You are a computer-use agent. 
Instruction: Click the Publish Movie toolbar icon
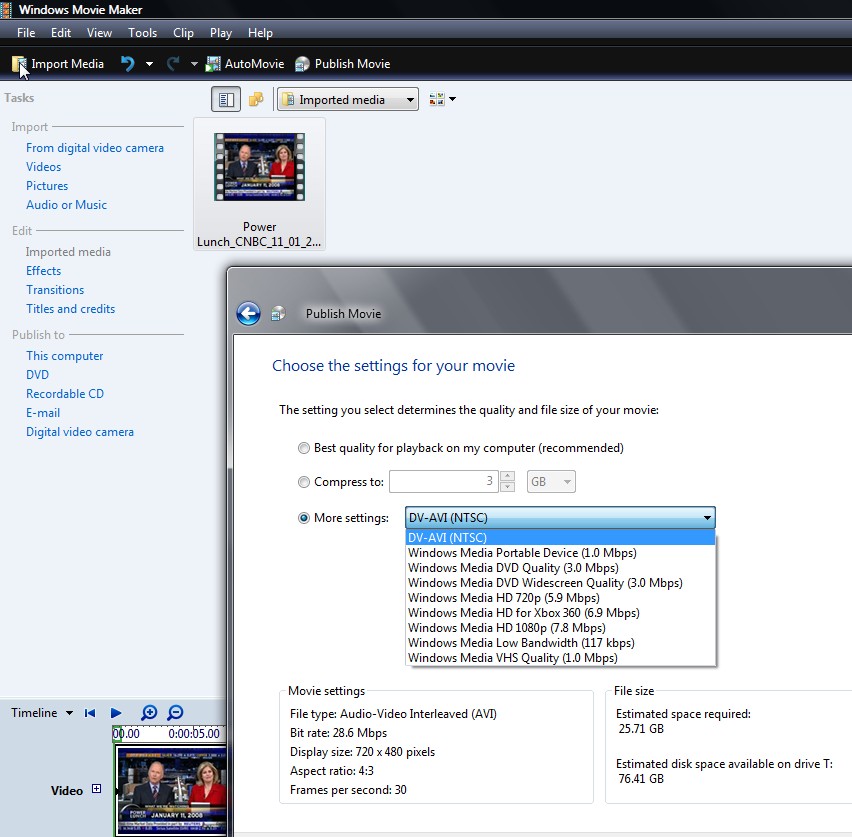coord(302,64)
